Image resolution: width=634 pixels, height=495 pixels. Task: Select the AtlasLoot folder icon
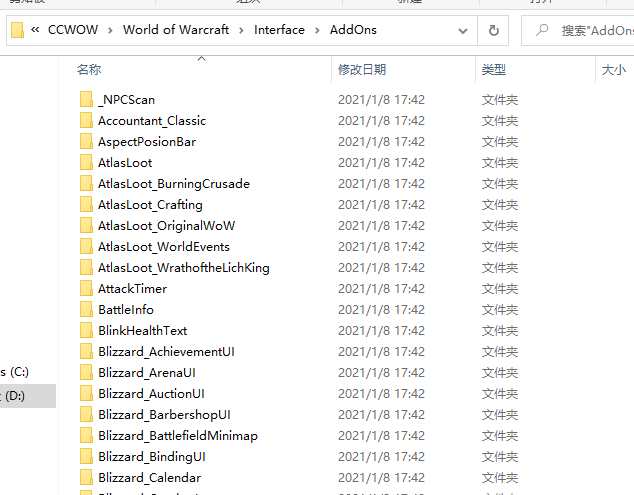click(86, 162)
